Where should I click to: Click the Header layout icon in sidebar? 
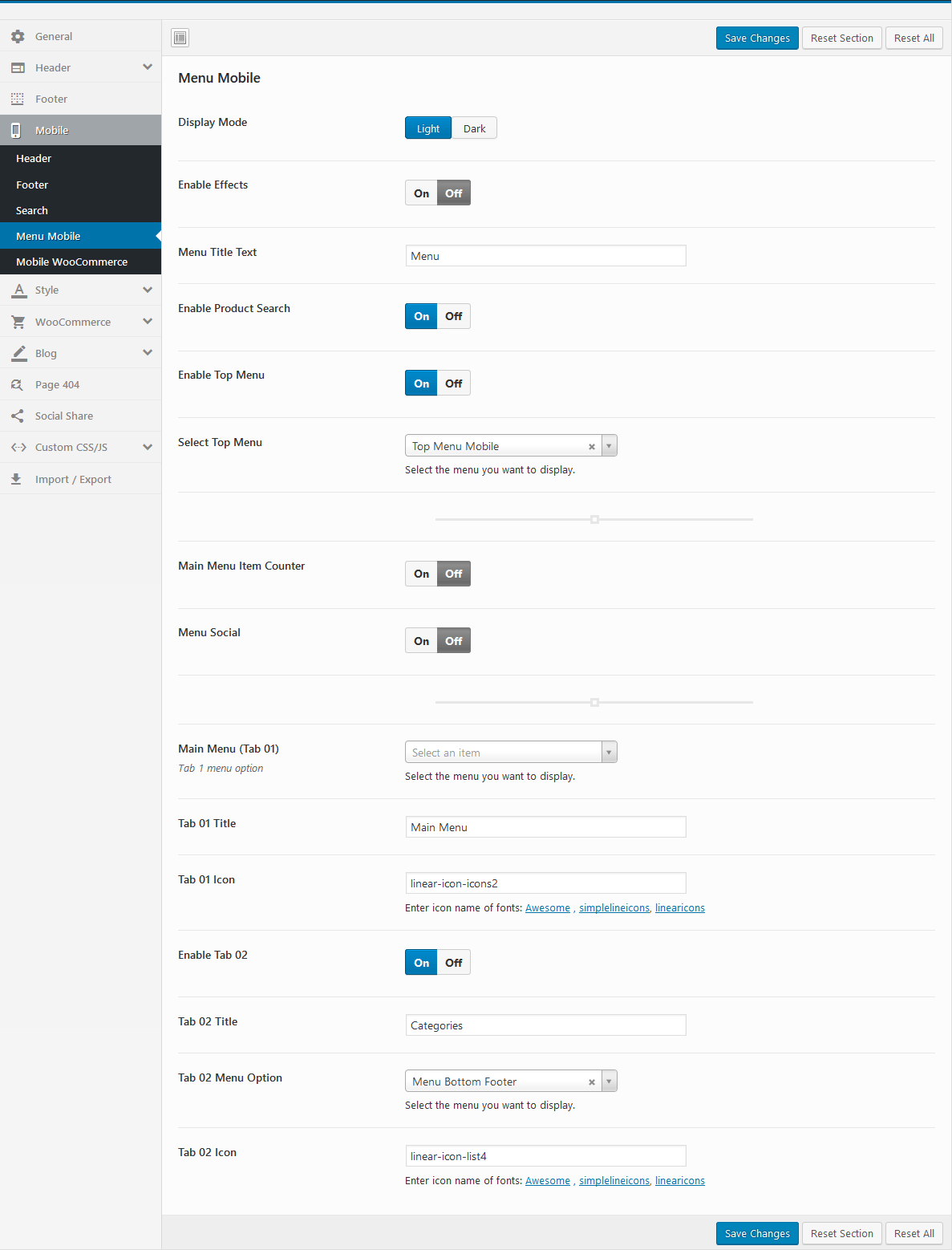(x=18, y=67)
